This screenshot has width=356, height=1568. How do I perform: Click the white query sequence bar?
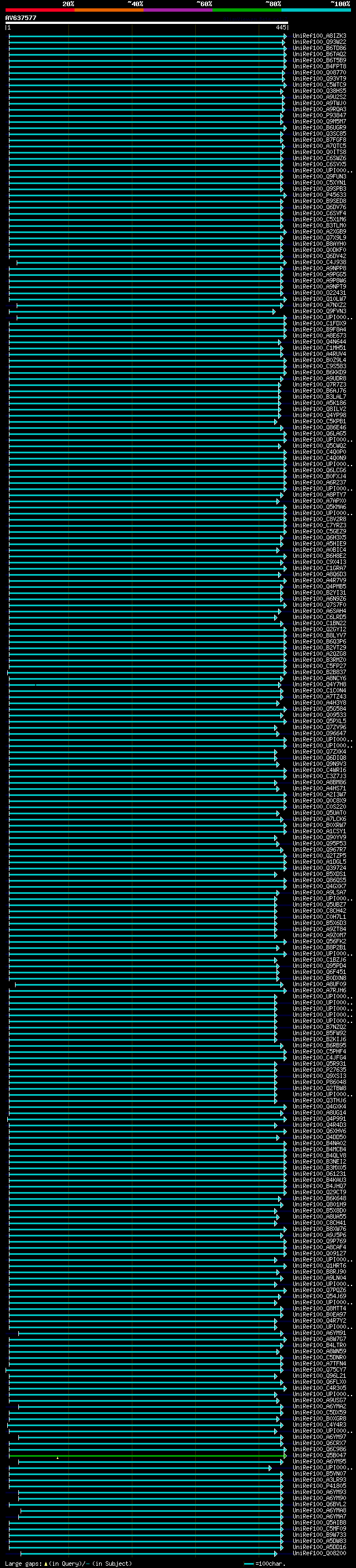tap(147, 22)
